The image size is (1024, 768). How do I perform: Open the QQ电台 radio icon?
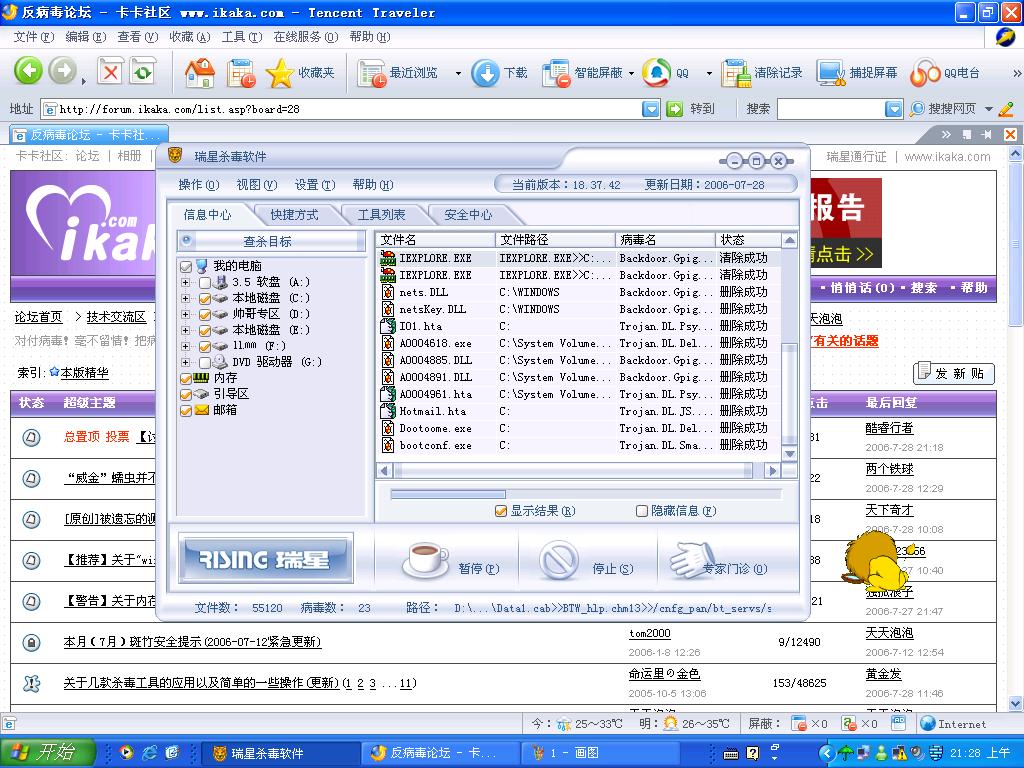925,73
